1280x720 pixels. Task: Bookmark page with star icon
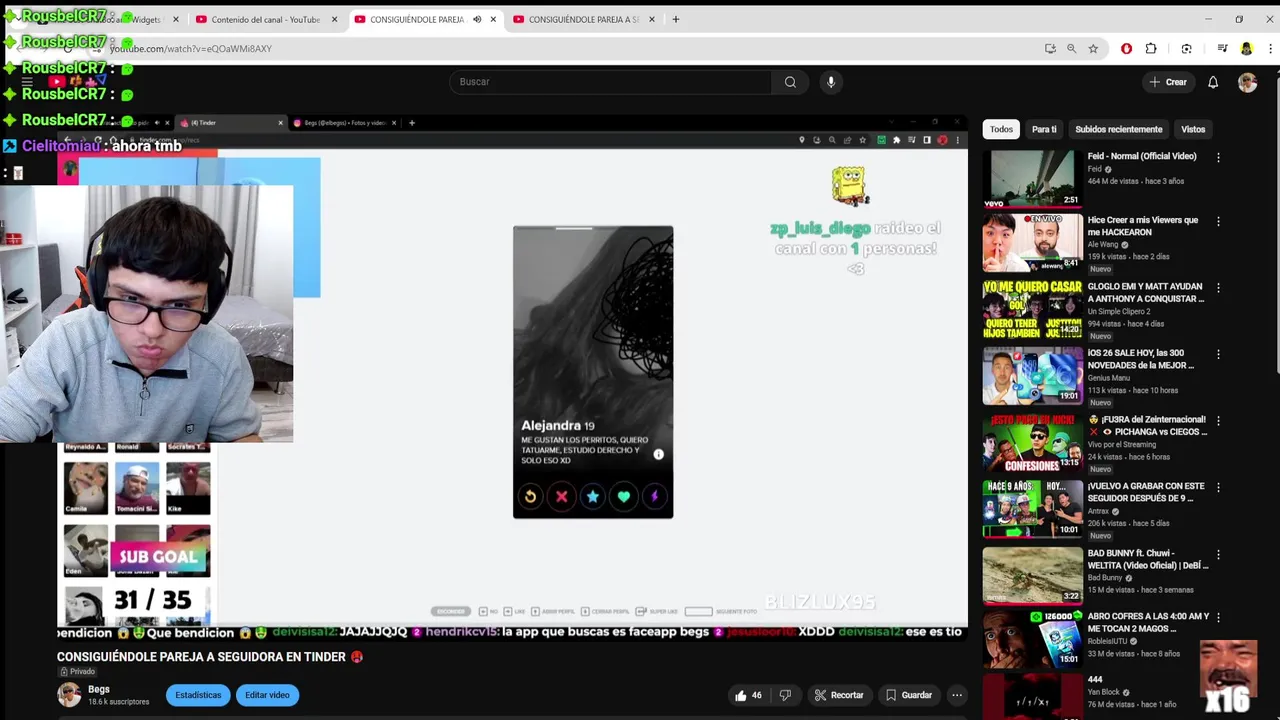[1093, 48]
